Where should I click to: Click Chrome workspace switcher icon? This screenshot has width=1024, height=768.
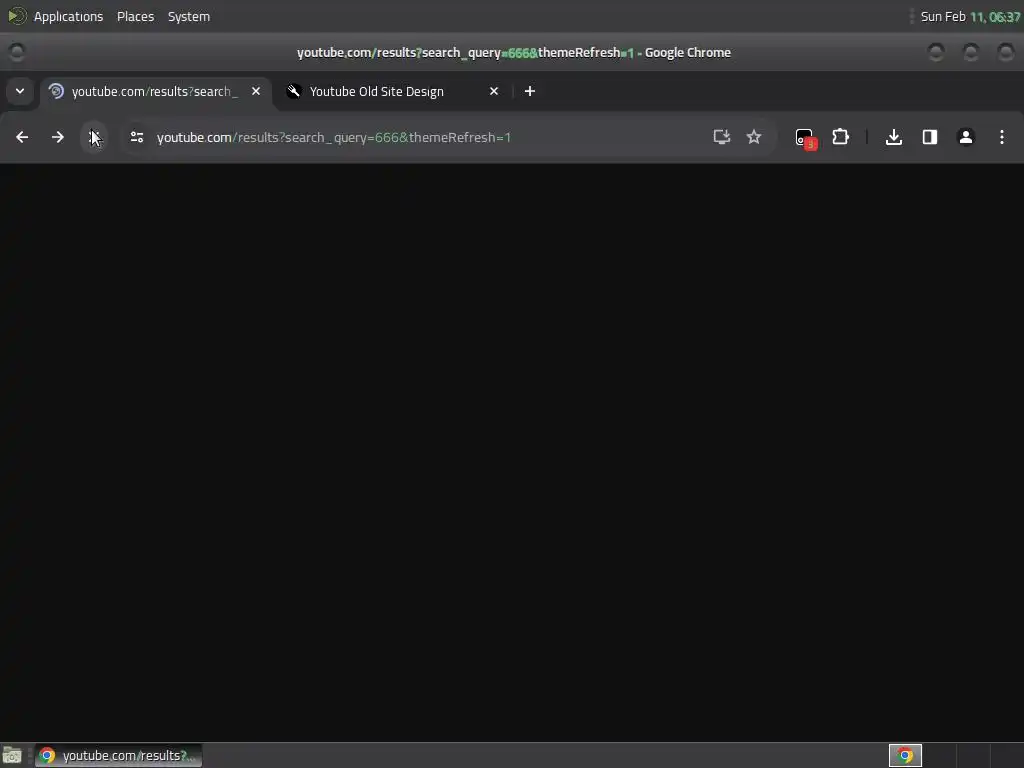905,756
